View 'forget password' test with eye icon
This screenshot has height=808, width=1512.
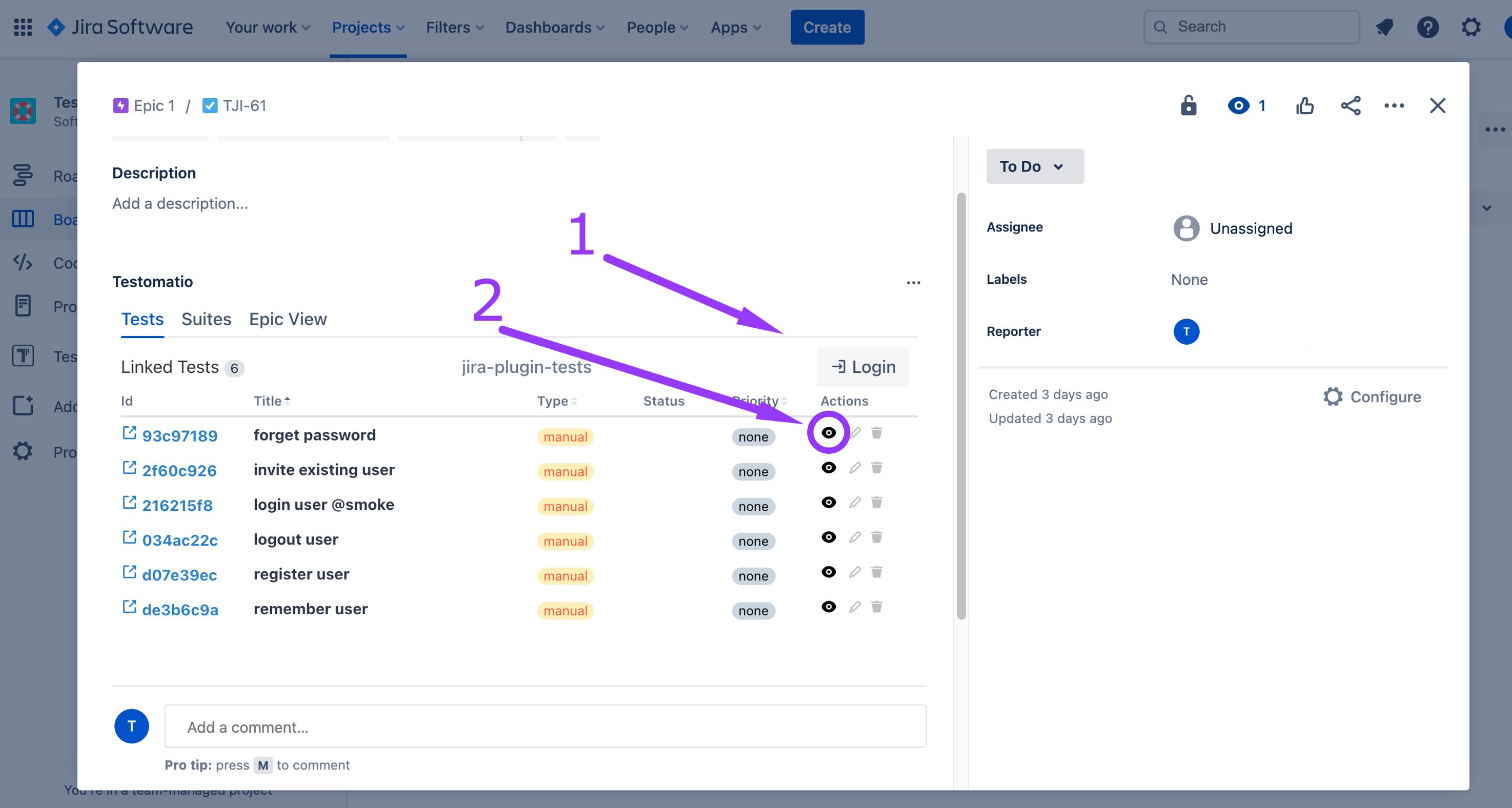828,433
